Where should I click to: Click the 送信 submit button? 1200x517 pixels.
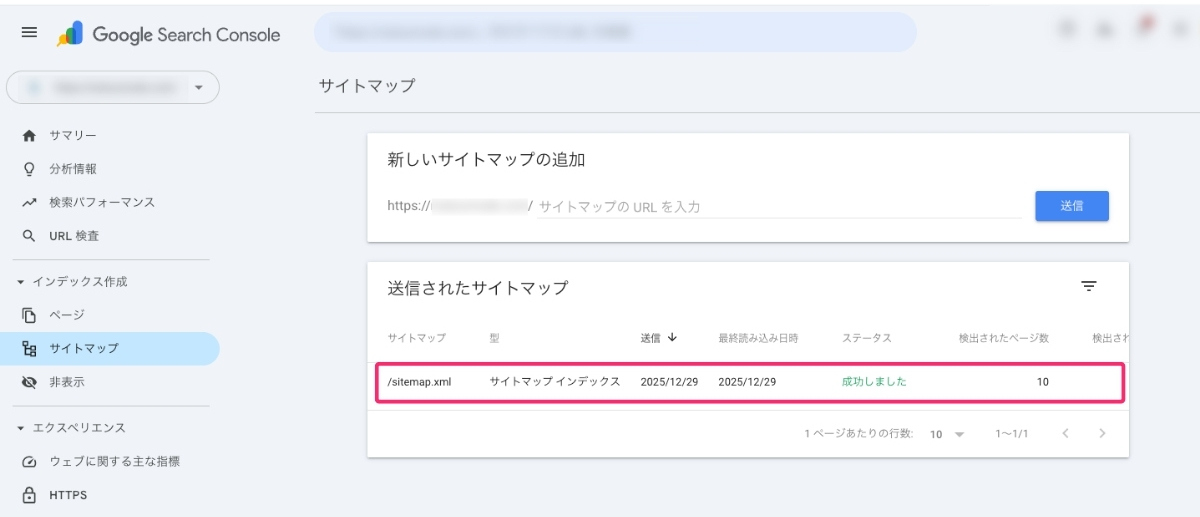coord(1072,206)
